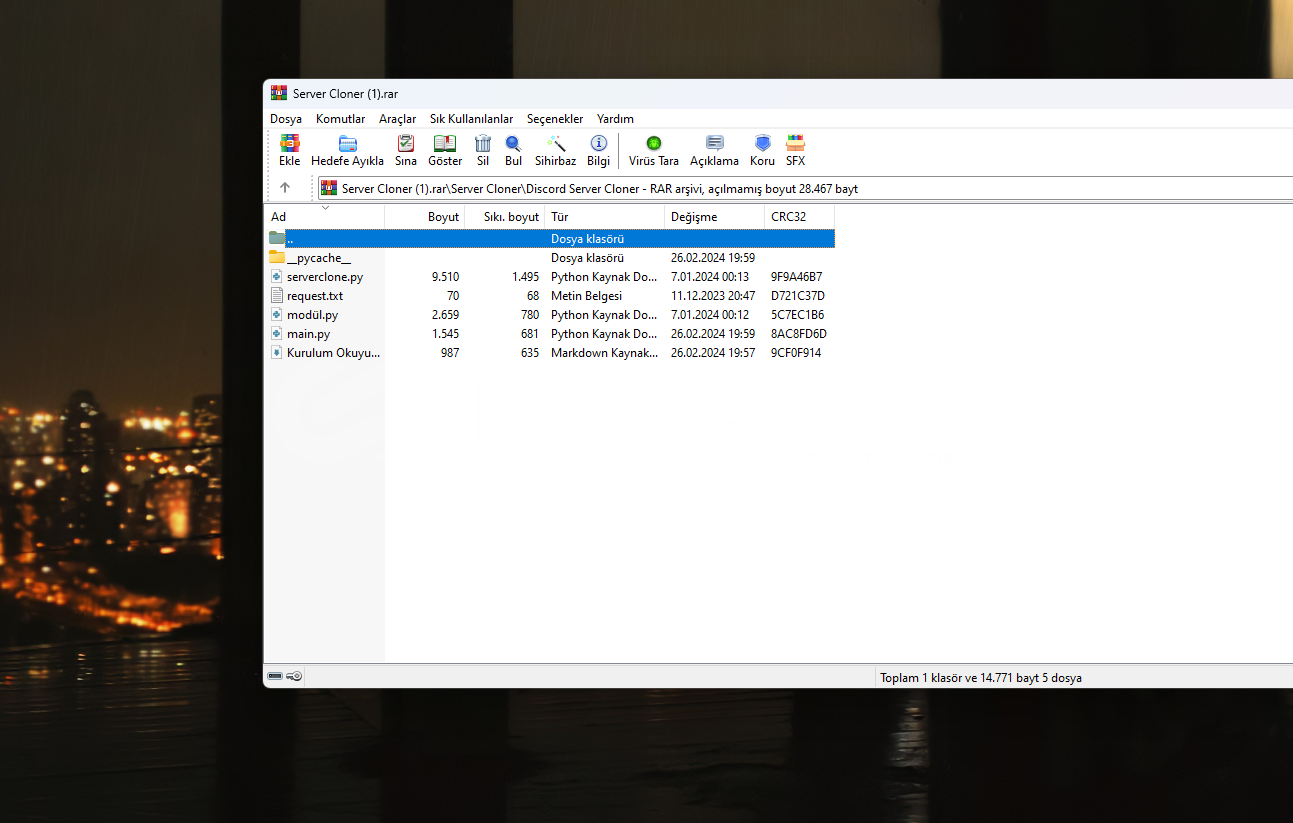
Task: Click the Açıklama comment icon
Action: (x=714, y=143)
